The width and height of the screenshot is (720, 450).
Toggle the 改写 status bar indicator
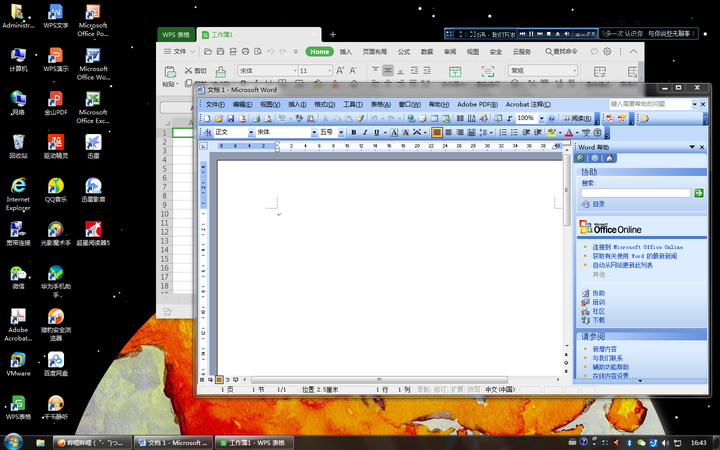(473, 390)
